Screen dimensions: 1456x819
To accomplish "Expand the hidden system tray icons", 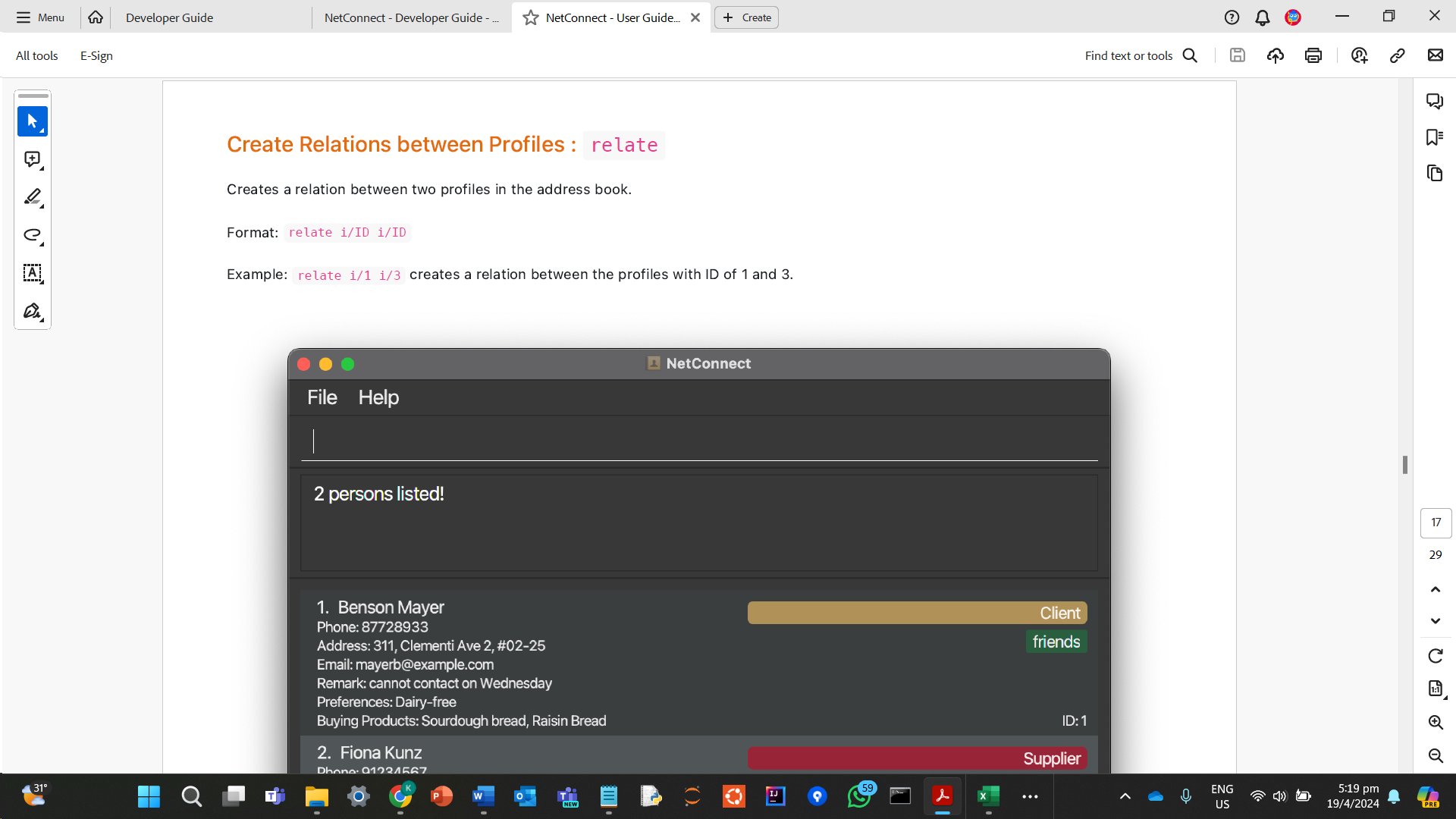I will [x=1125, y=796].
